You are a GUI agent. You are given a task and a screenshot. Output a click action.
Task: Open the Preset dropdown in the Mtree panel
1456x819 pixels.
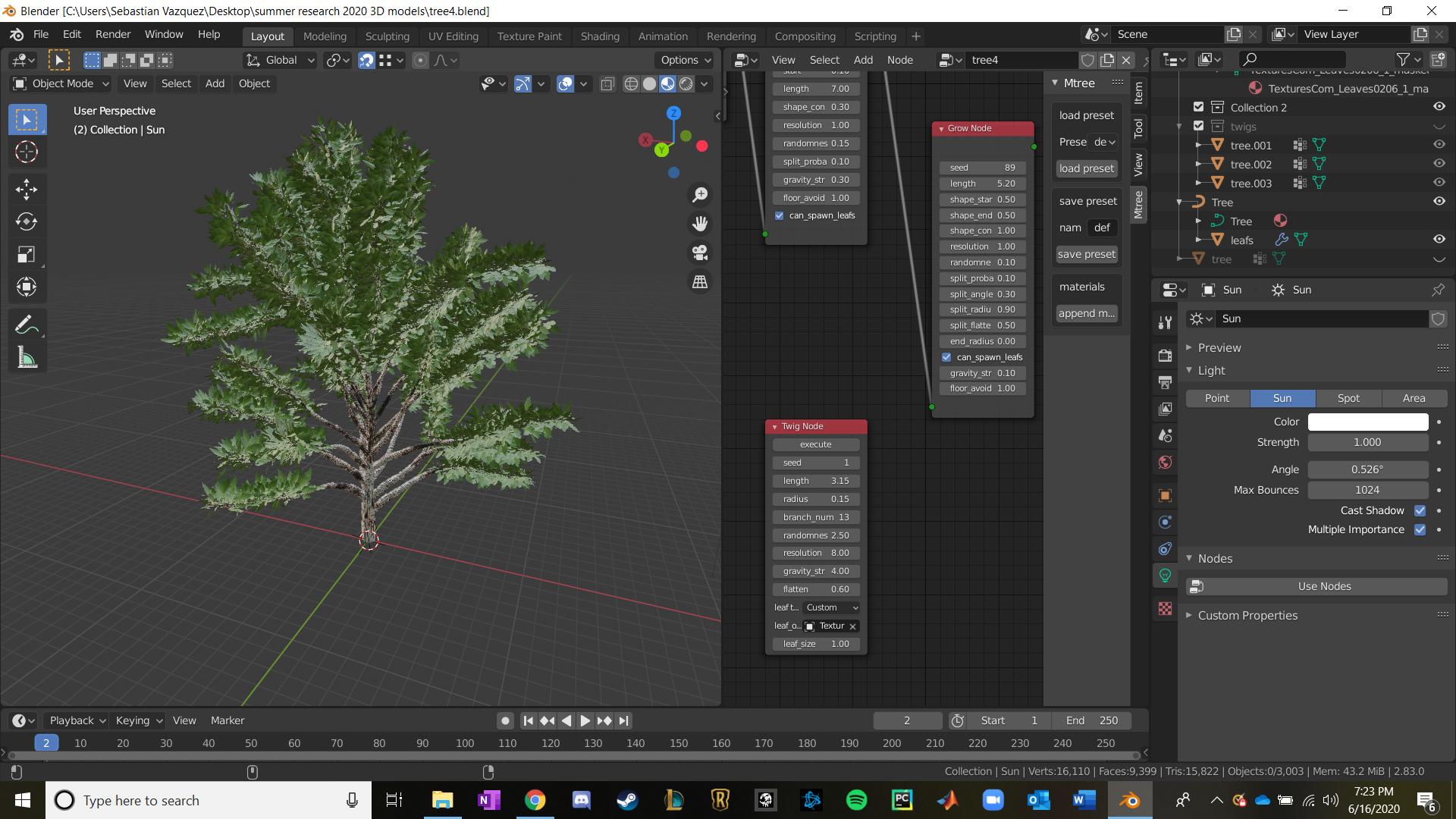point(1101,142)
